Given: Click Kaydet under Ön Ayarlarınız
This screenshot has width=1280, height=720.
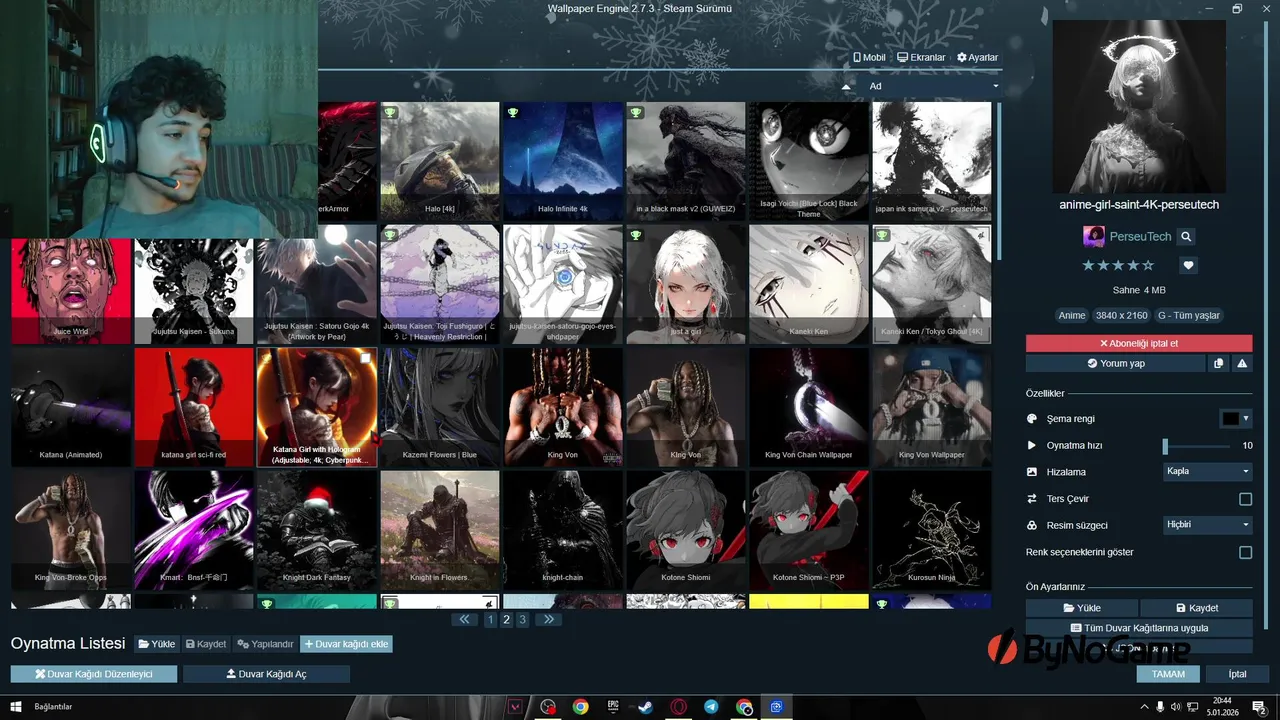Looking at the screenshot, I should (x=1197, y=608).
